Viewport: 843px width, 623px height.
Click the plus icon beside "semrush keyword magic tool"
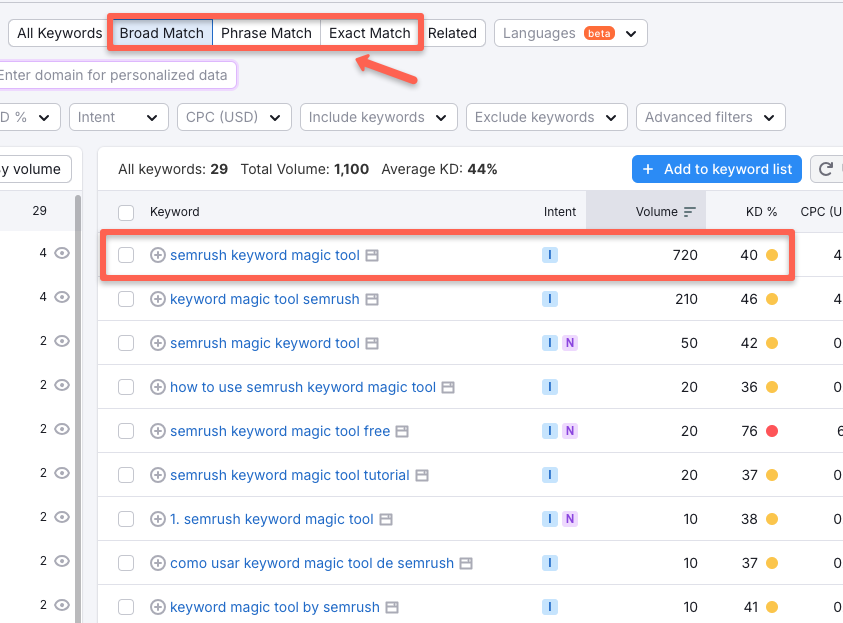click(x=158, y=255)
